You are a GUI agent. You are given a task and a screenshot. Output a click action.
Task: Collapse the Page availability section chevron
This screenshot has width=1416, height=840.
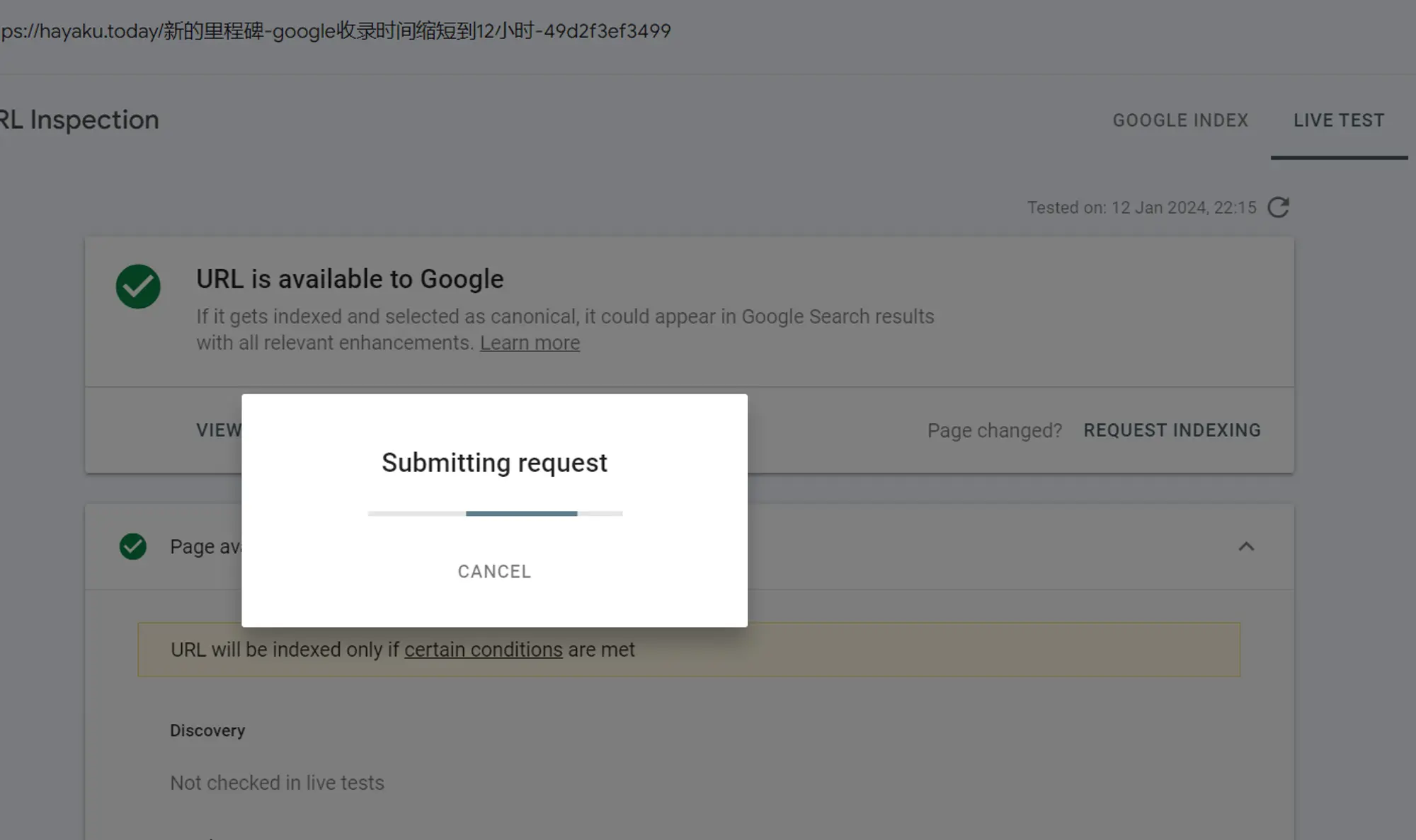coord(1246,546)
